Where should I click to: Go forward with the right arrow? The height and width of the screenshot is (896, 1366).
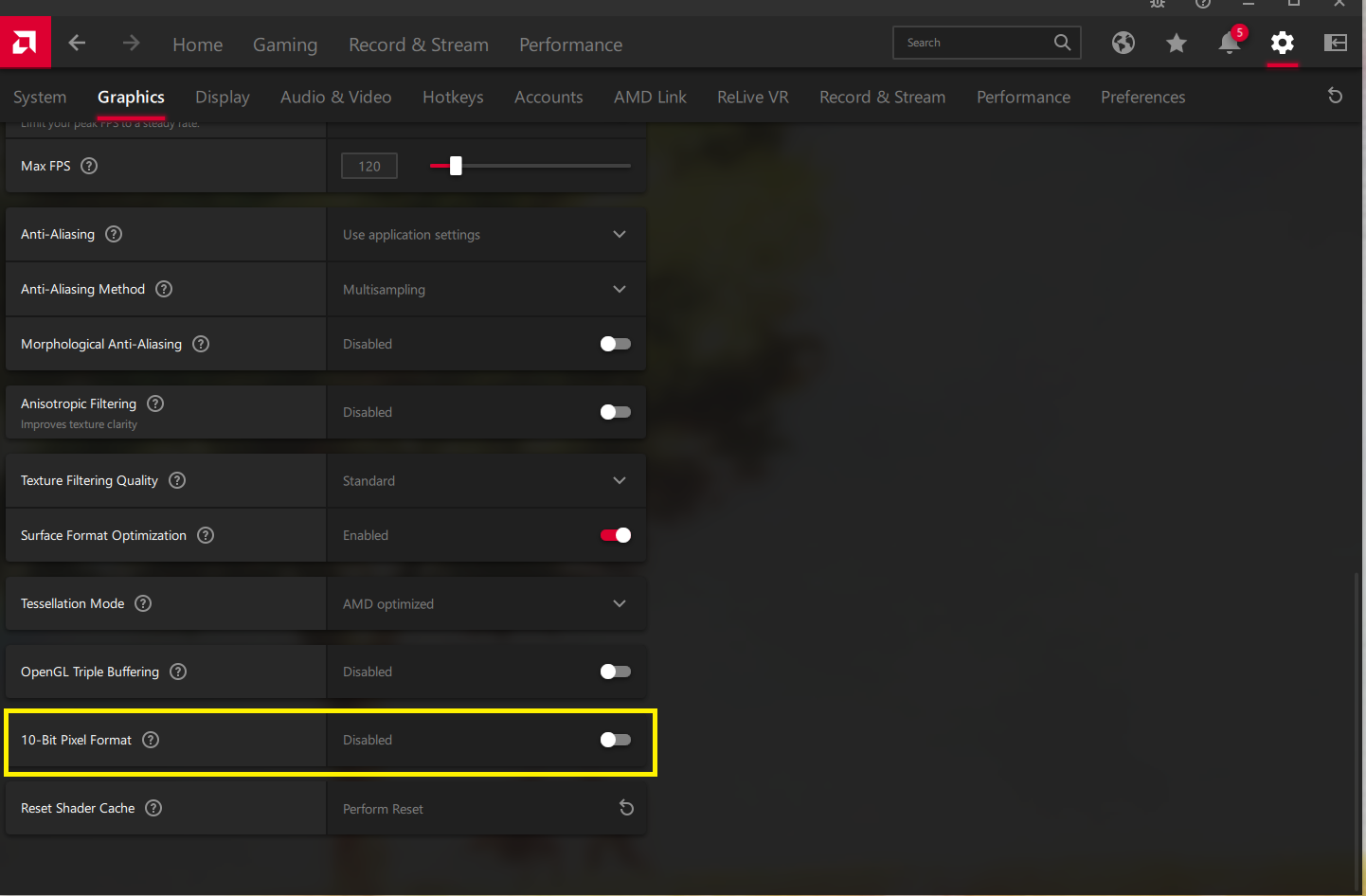click(x=132, y=43)
